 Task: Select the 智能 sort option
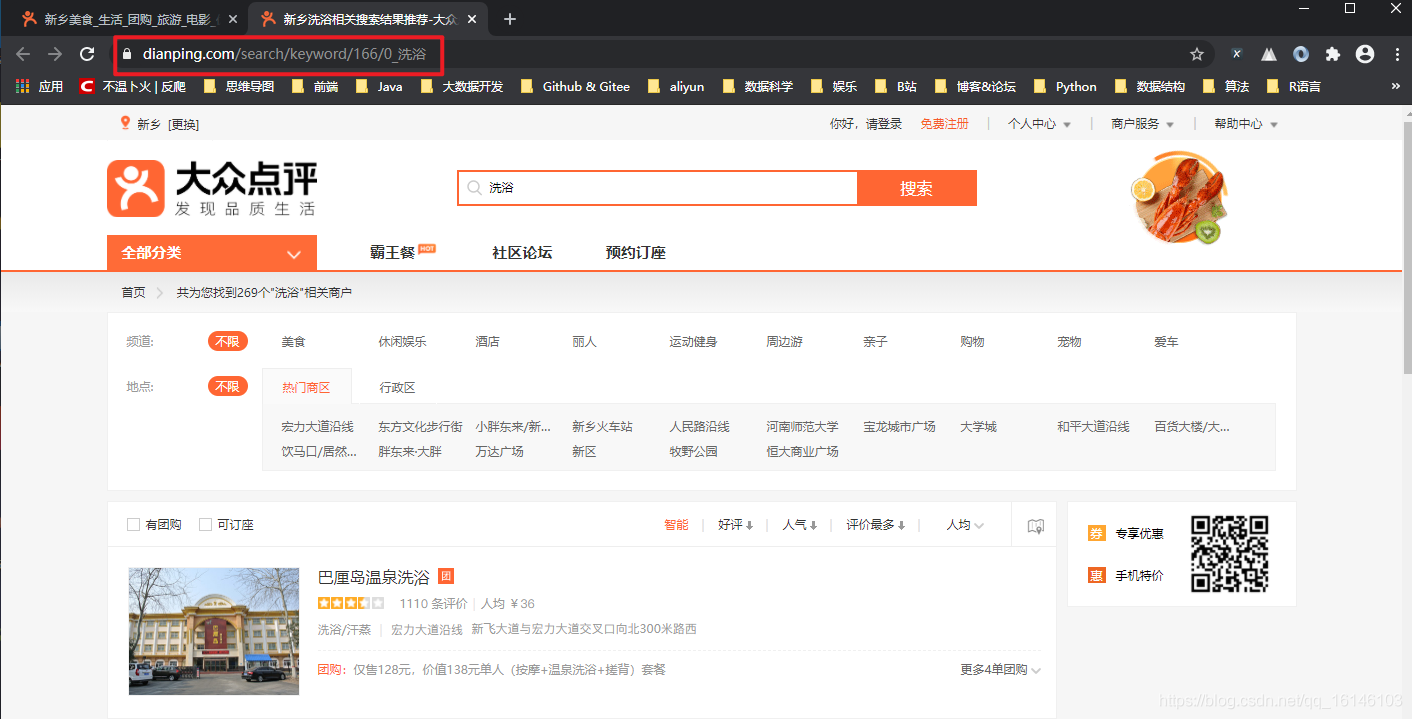pyautogui.click(x=677, y=525)
